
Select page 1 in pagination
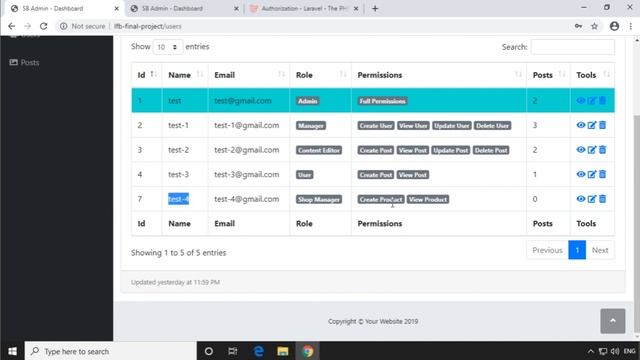click(577, 250)
